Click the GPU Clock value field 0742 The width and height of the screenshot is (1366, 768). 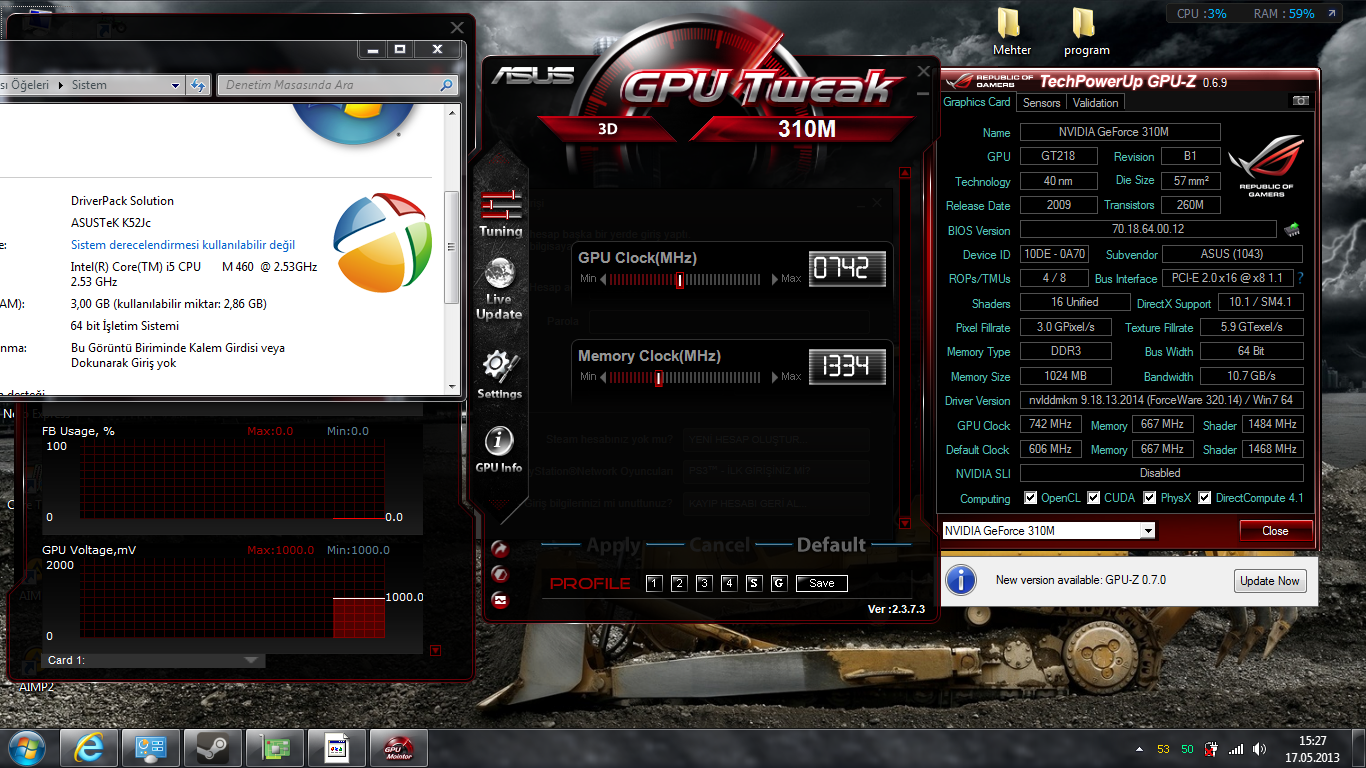[x=847, y=268]
